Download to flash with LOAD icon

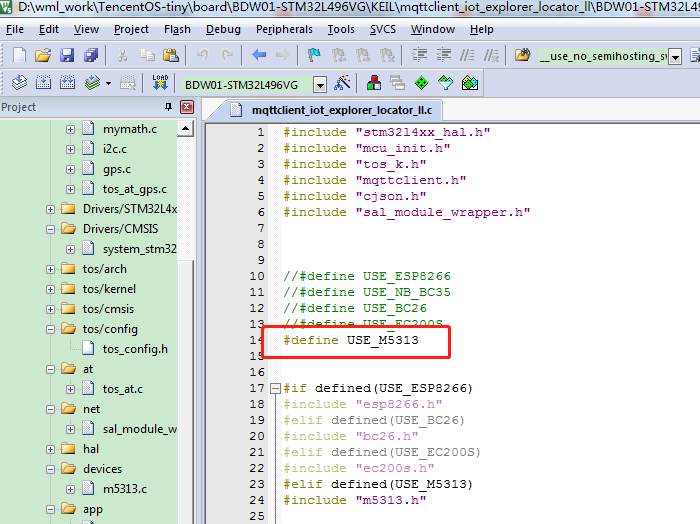pyautogui.click(x=160, y=83)
